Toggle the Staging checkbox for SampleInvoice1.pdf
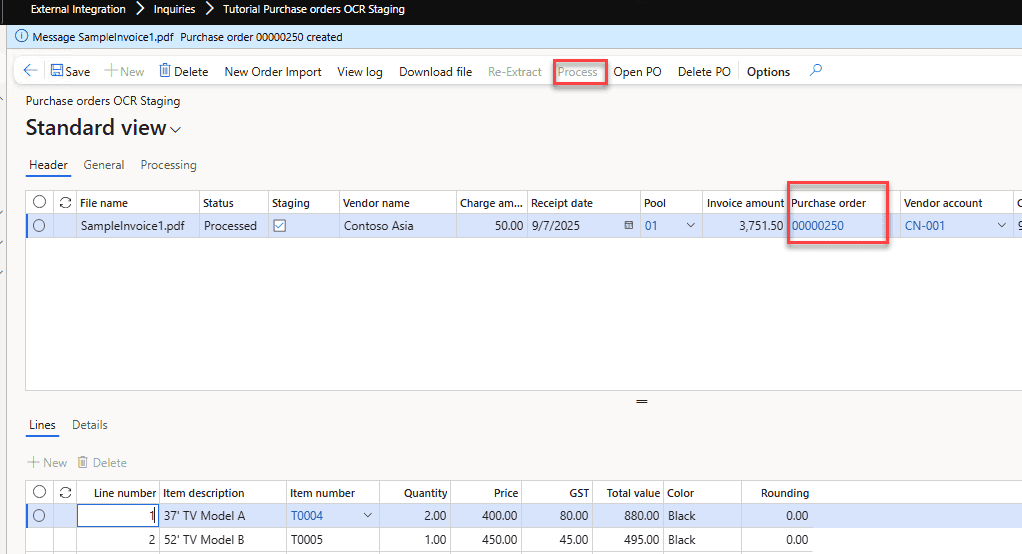 click(x=280, y=226)
